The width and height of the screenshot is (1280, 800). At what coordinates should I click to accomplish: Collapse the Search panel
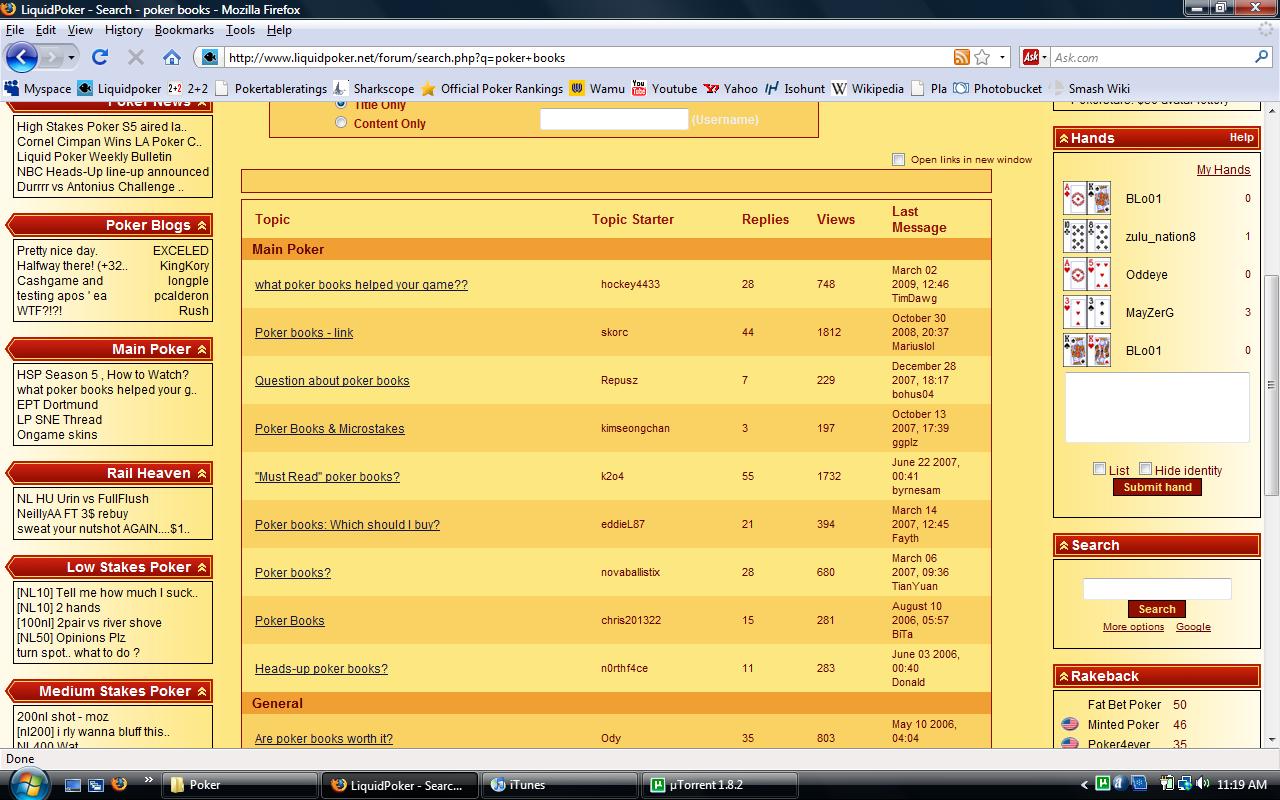click(x=1064, y=545)
